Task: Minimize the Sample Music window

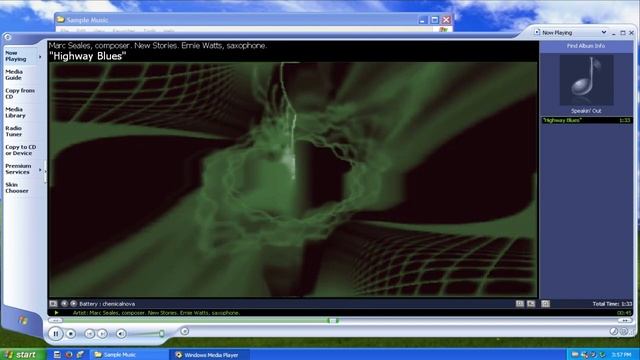Action: click(423, 20)
